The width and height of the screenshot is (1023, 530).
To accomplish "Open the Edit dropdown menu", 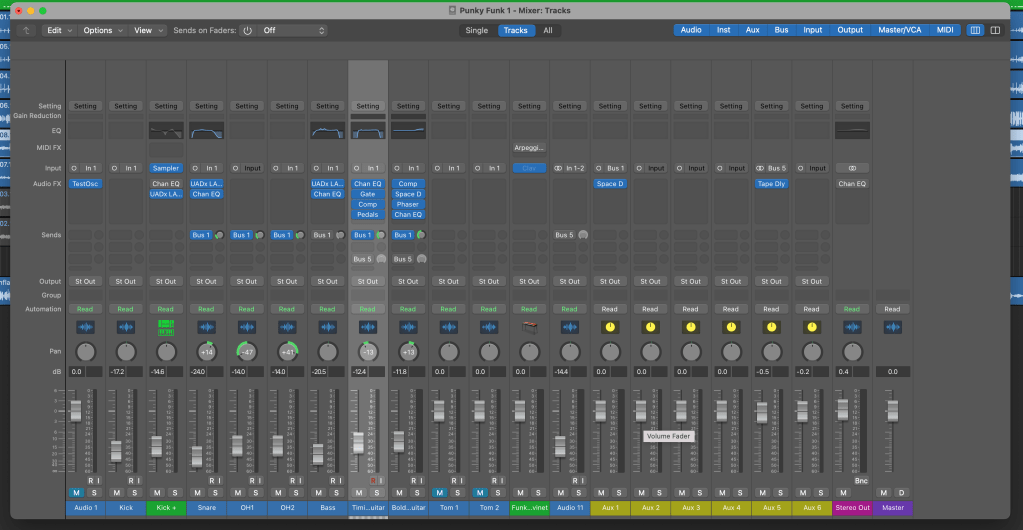I will click(58, 30).
